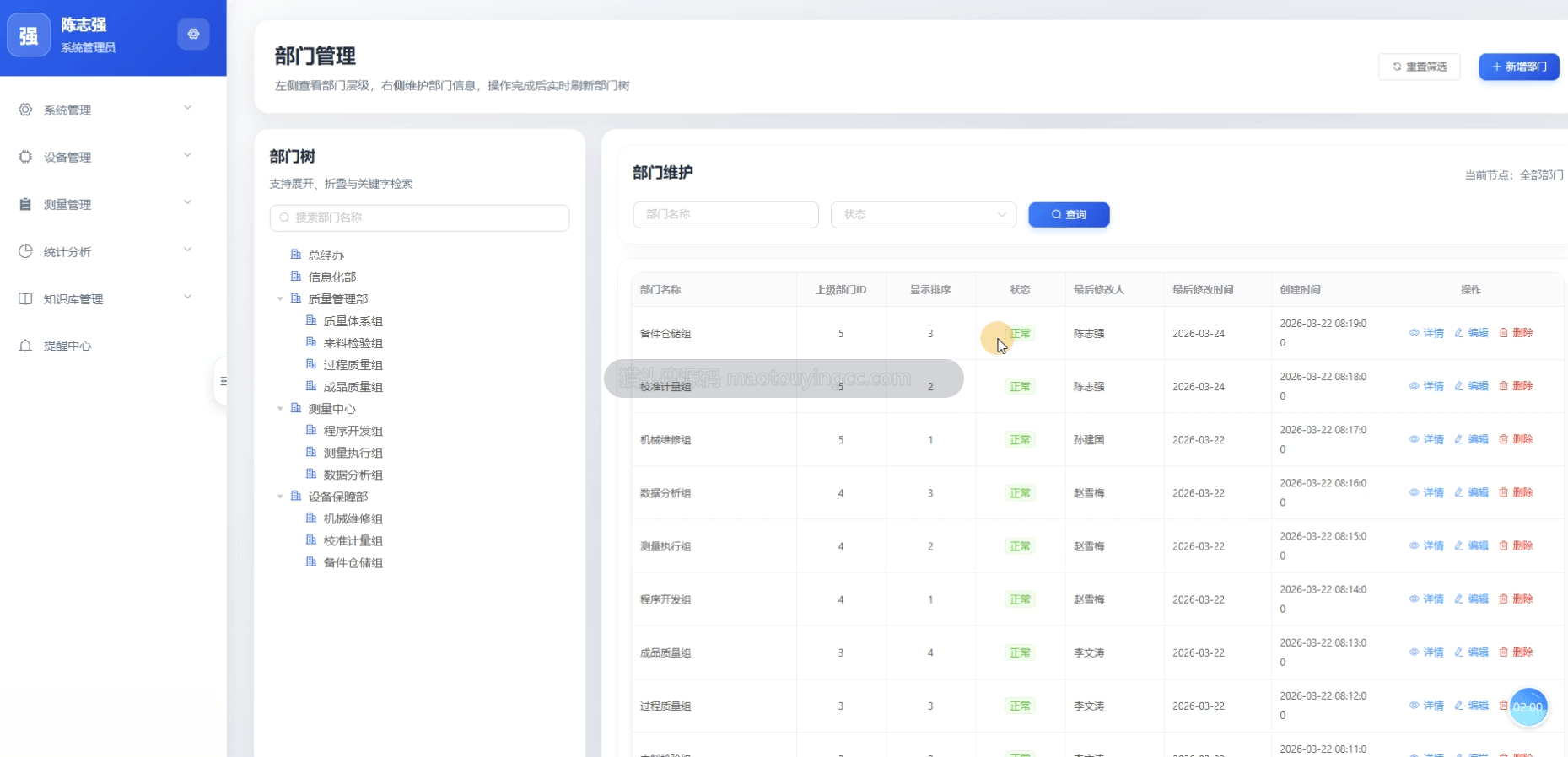Expand 系统管理 menu chevron
The height and width of the screenshot is (757, 1568).
pyautogui.click(x=187, y=108)
